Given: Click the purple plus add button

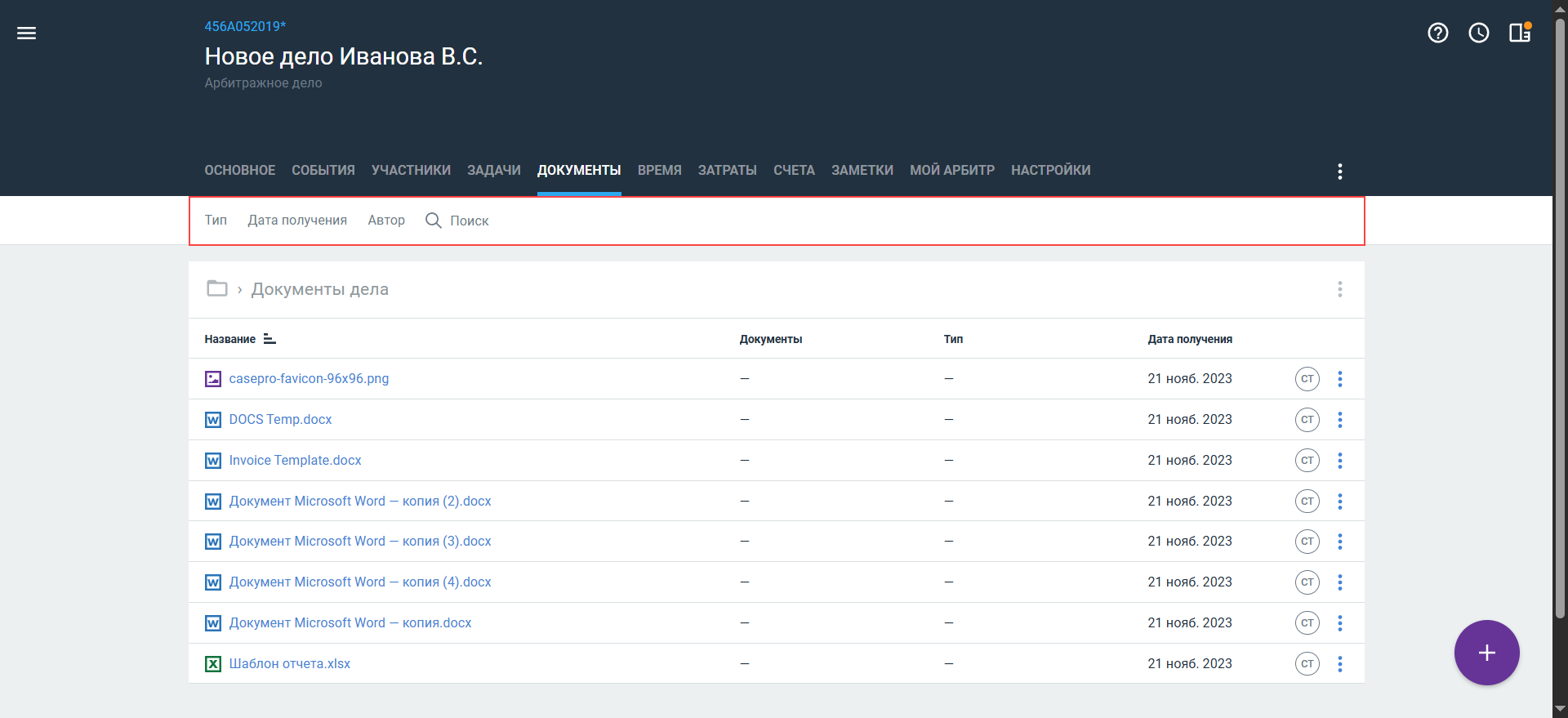Looking at the screenshot, I should tap(1486, 653).
